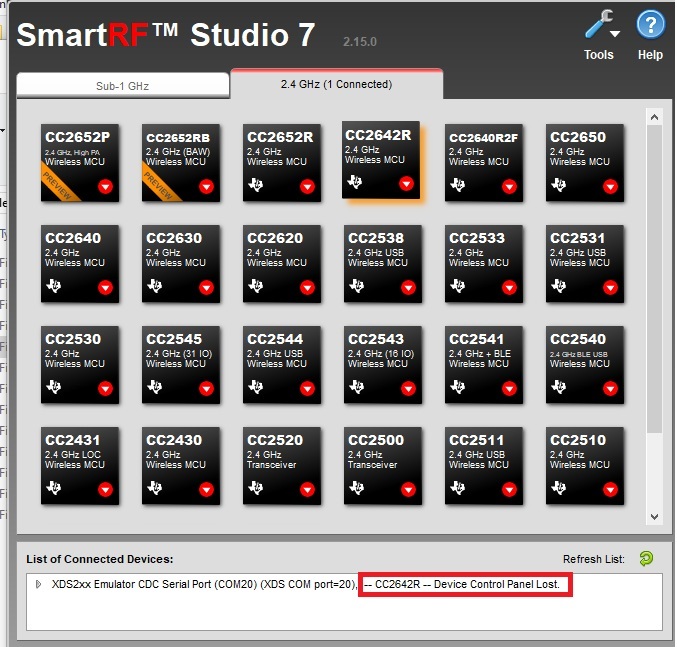The width and height of the screenshot is (677, 647).
Task: Click the TI logo on CC2545 tile
Action: click(x=155, y=387)
